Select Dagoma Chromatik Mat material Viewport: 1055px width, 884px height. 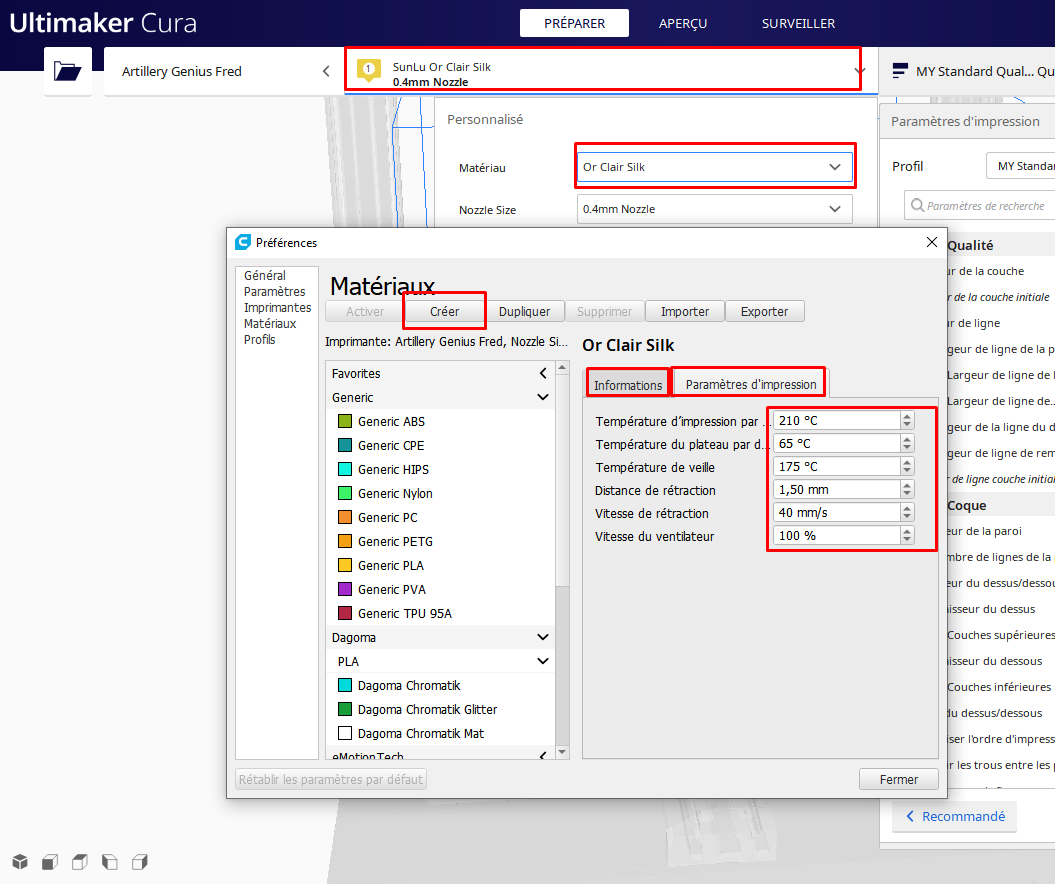pos(441,733)
